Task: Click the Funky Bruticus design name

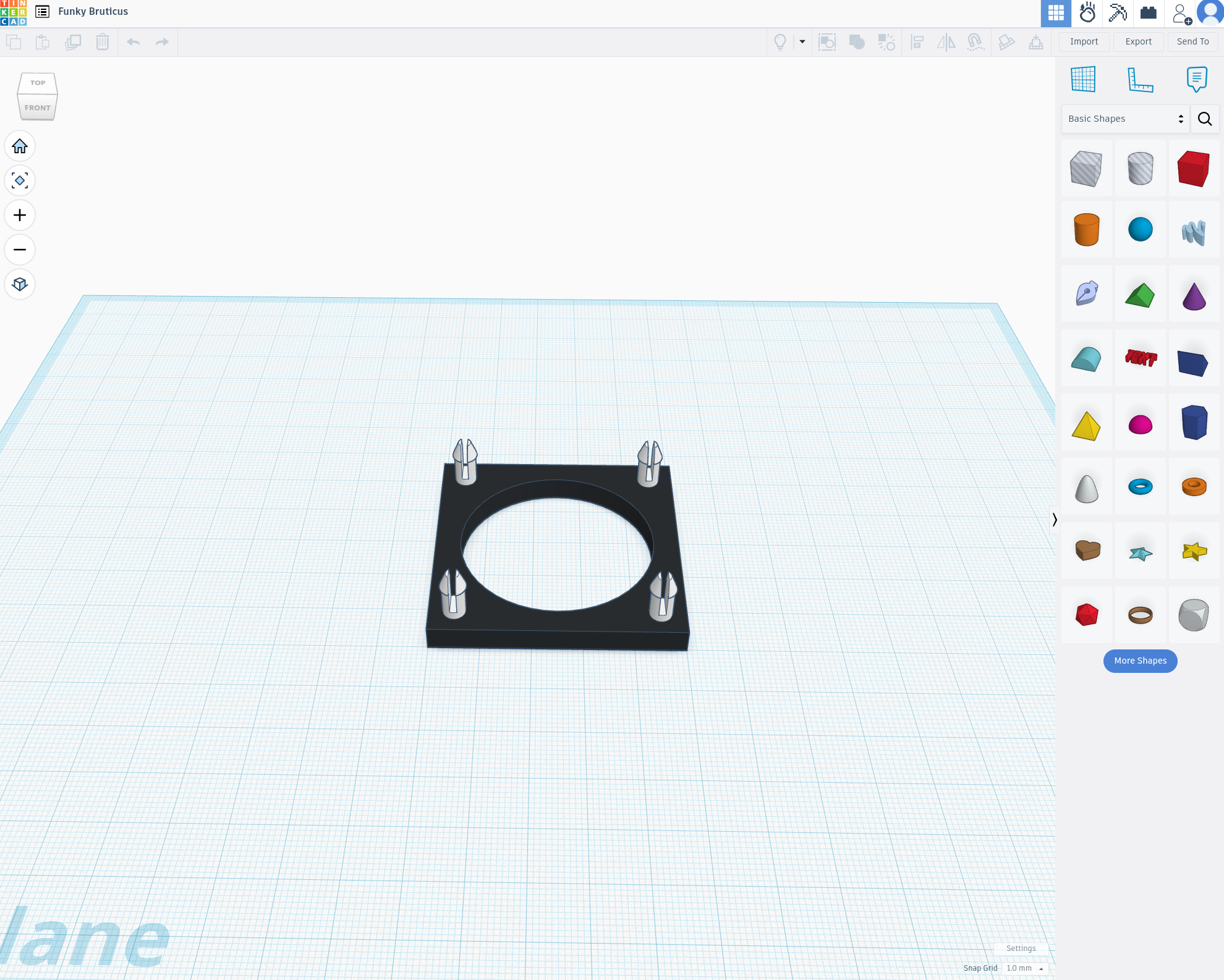Action: click(x=93, y=12)
